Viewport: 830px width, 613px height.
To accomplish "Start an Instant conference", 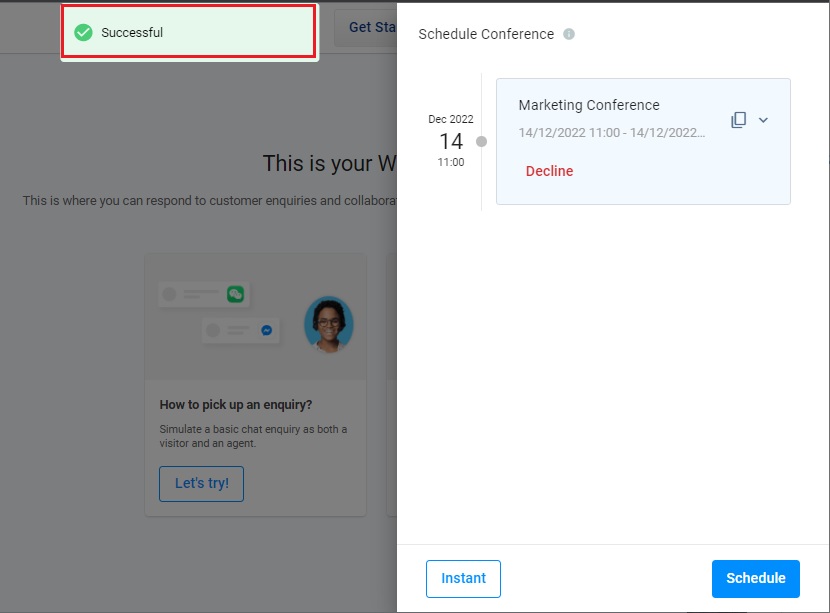I will click(x=463, y=579).
